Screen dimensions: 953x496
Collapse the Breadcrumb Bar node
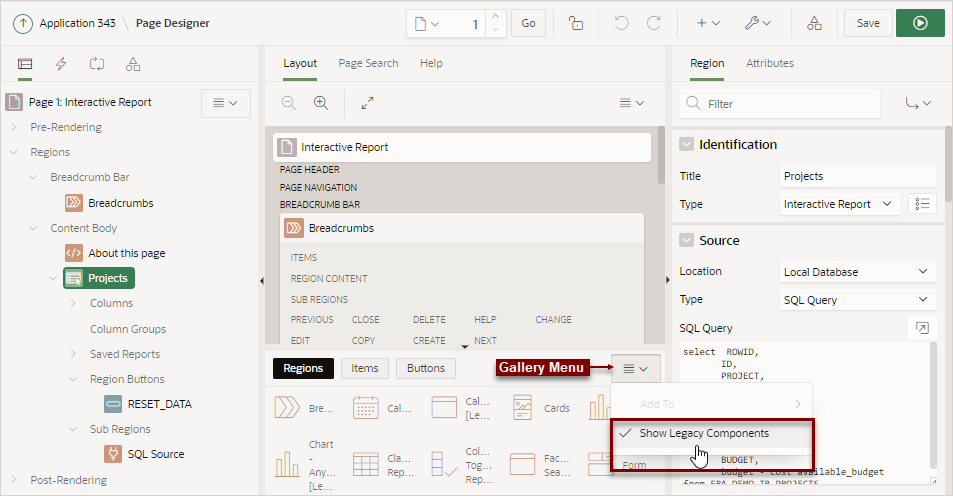coord(33,177)
